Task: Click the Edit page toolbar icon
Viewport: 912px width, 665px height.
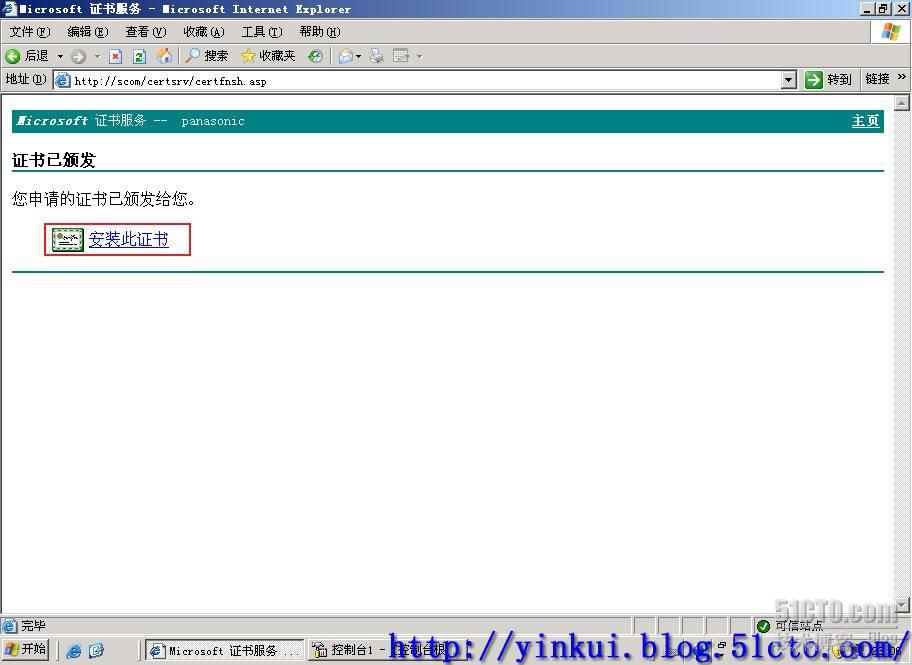Action: tap(401, 56)
